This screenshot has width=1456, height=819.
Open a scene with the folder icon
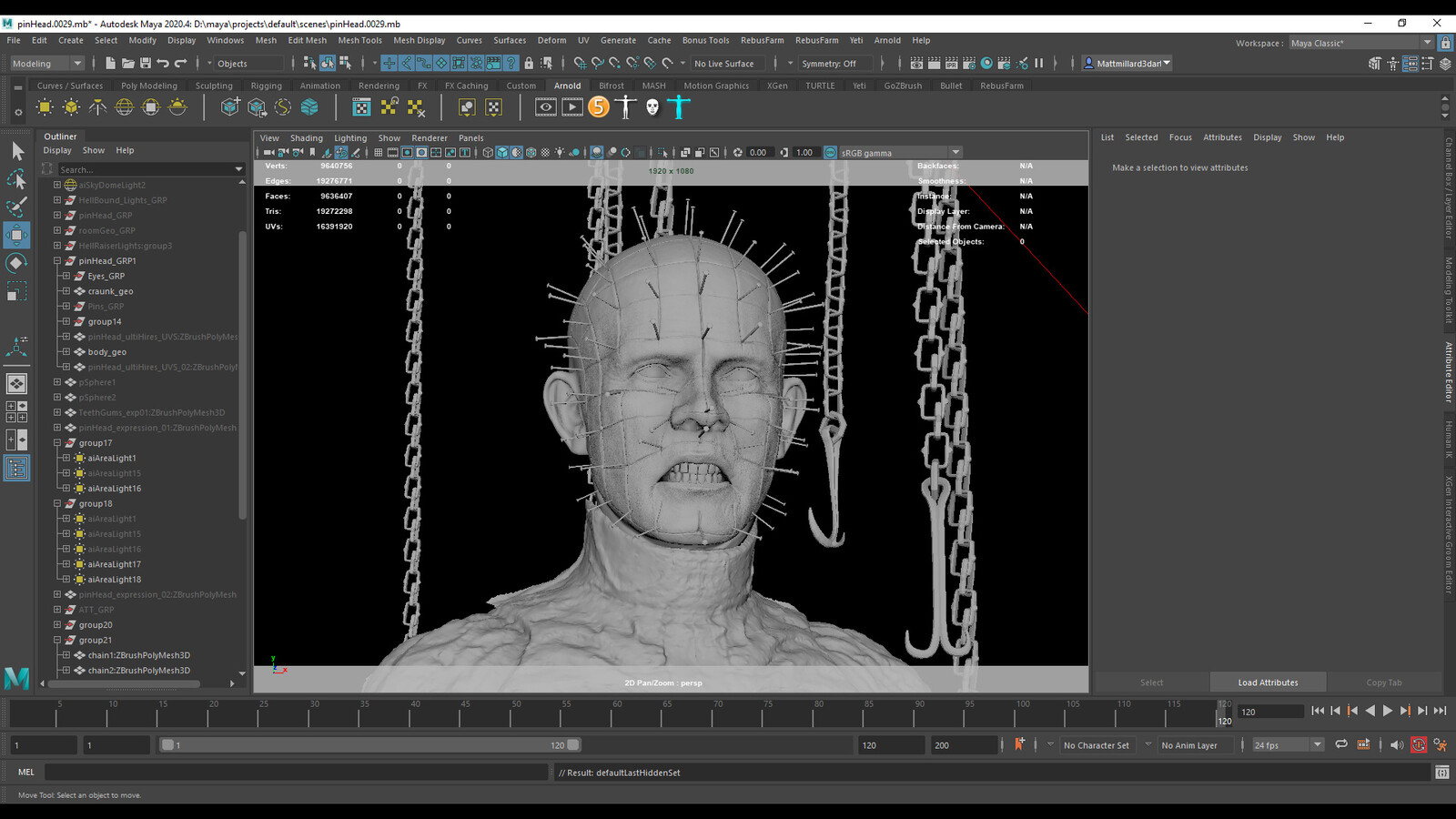(128, 63)
